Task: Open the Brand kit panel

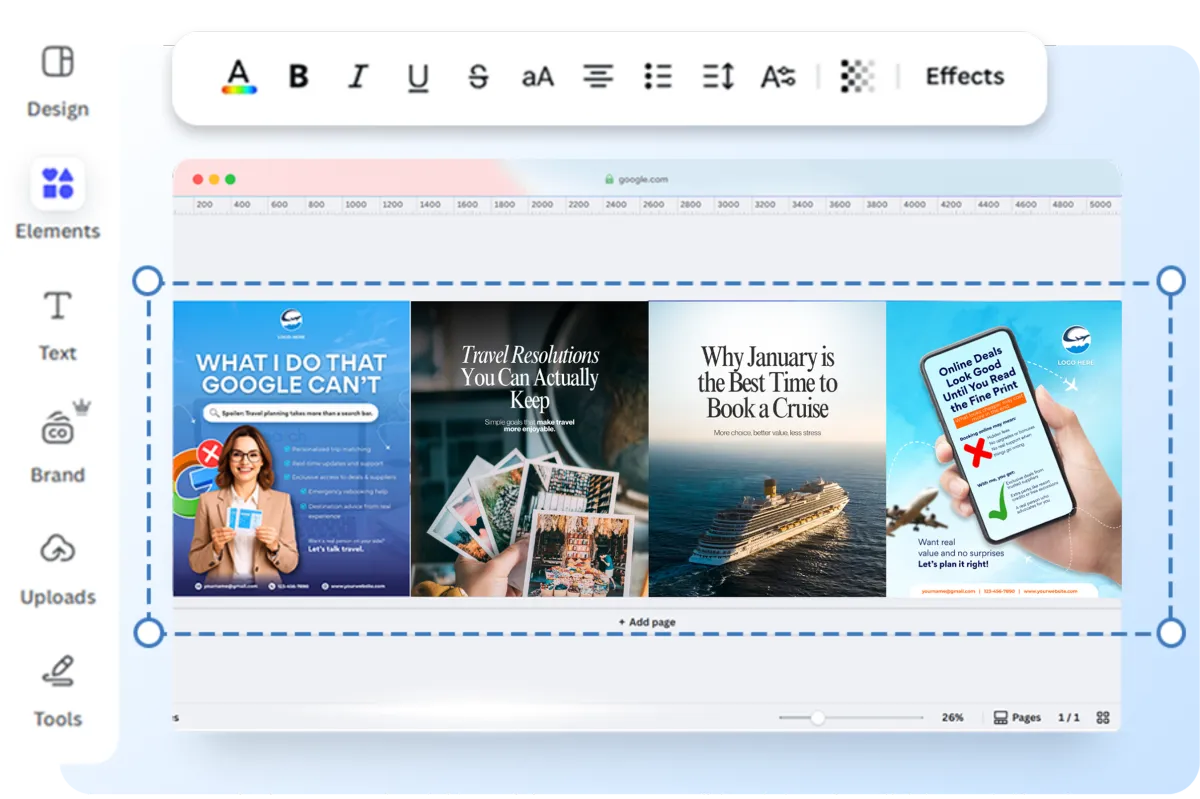Action: 57,445
